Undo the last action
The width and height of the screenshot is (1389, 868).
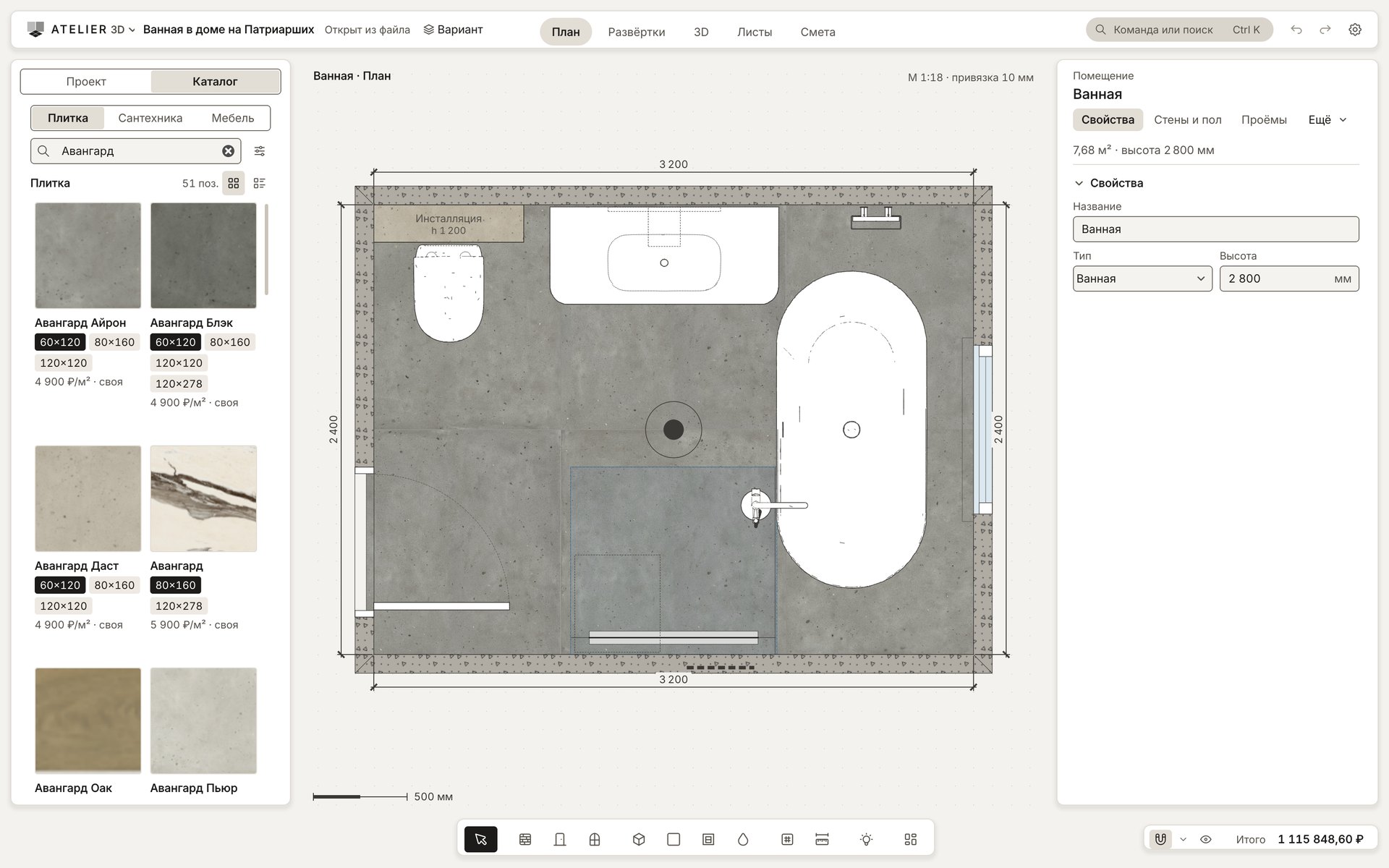[x=1296, y=30]
